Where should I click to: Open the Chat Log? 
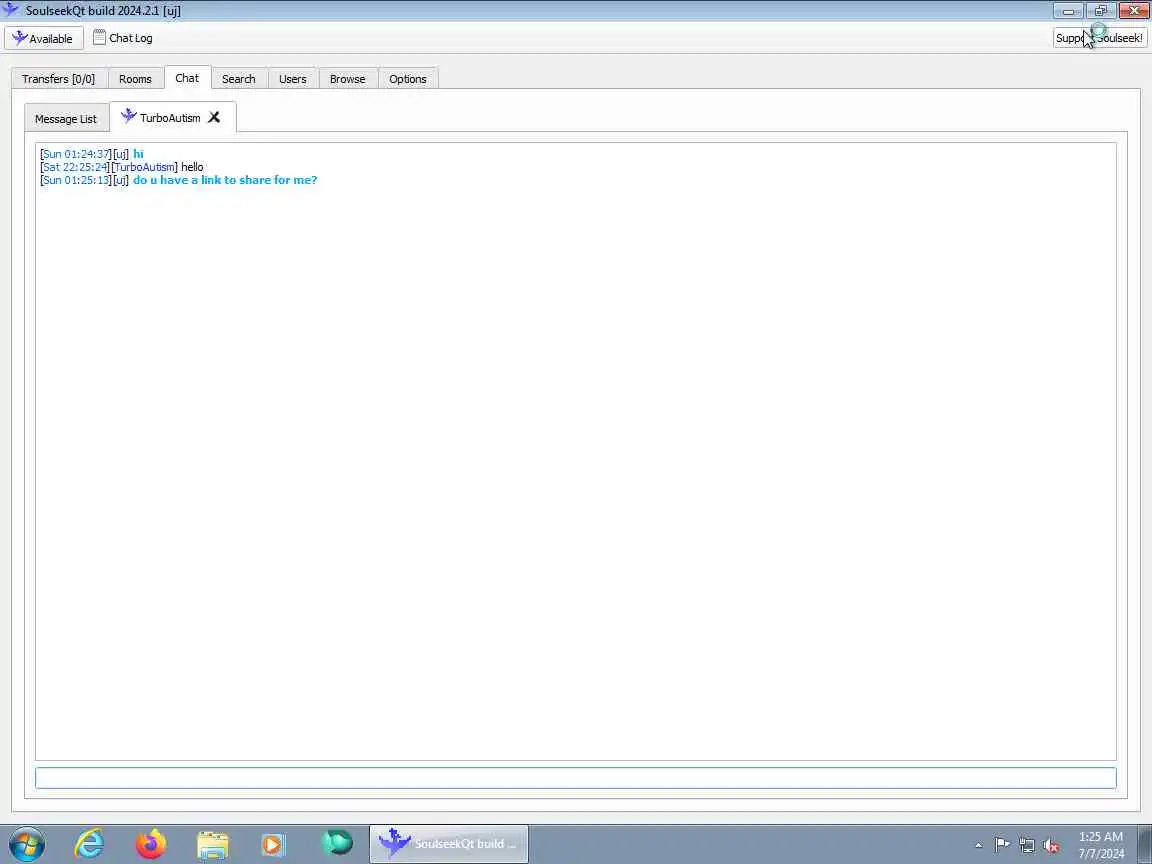tap(123, 38)
